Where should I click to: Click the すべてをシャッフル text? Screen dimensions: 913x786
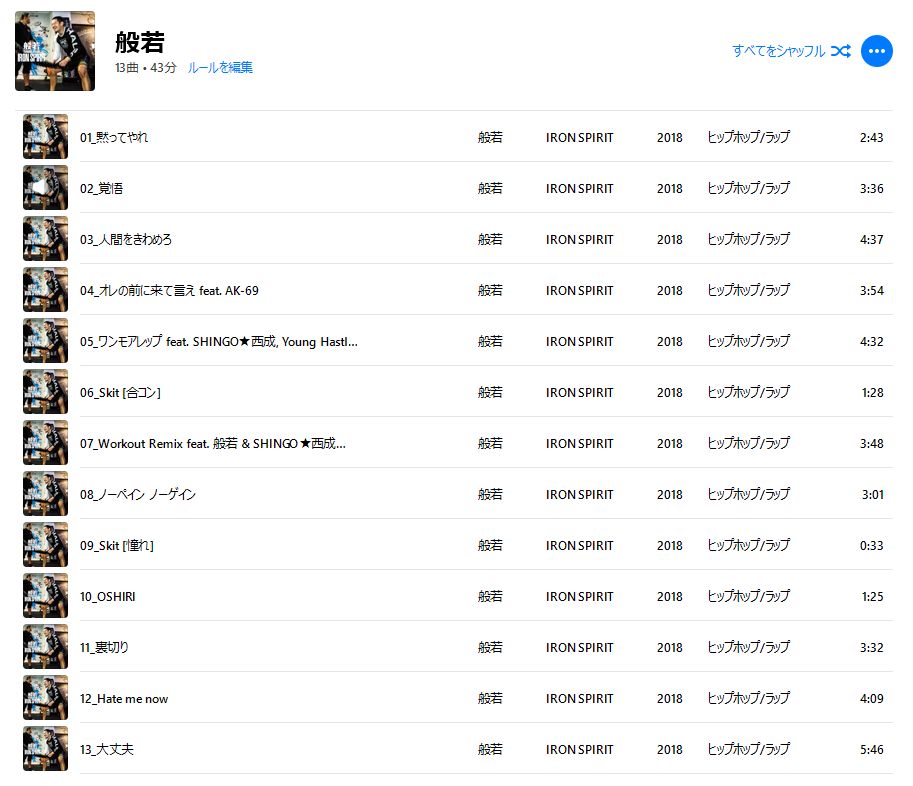[778, 51]
